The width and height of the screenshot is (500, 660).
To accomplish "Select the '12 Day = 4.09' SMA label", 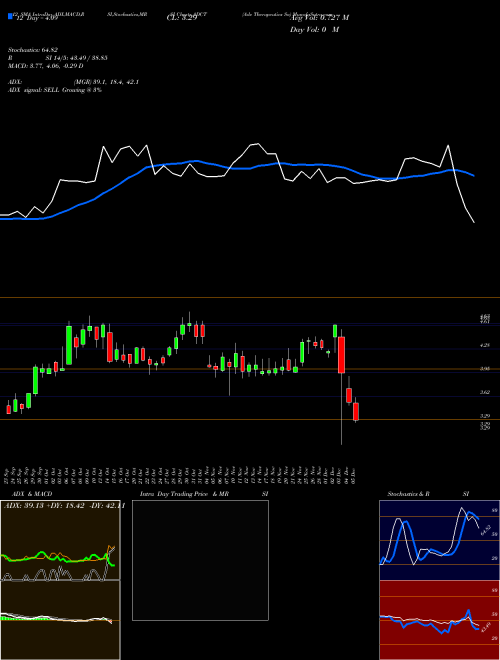I will [x=35, y=18].
